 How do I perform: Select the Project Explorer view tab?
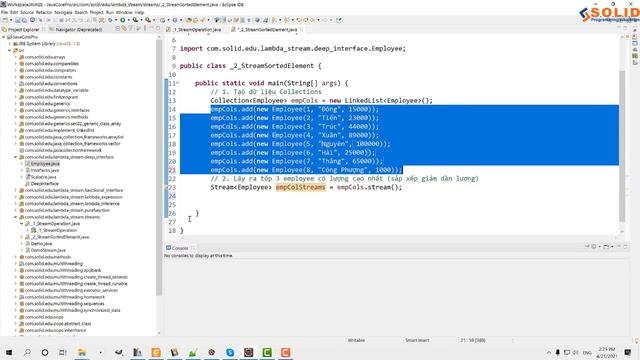click(x=20, y=29)
